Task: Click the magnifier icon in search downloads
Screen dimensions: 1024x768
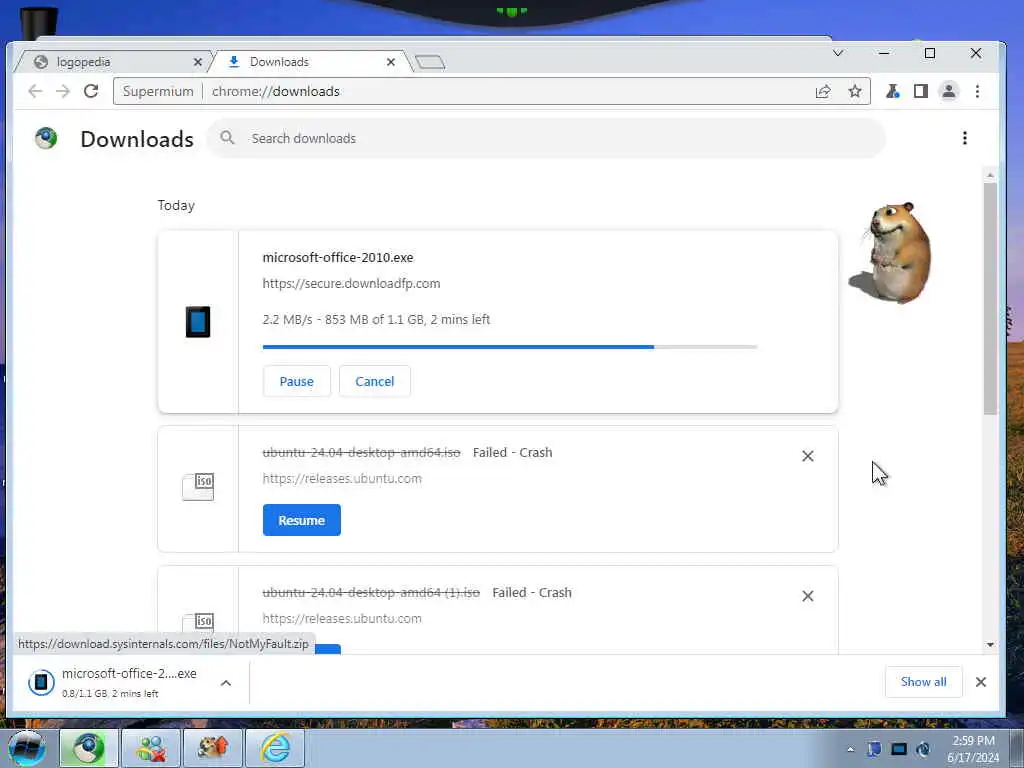Action: (x=227, y=138)
